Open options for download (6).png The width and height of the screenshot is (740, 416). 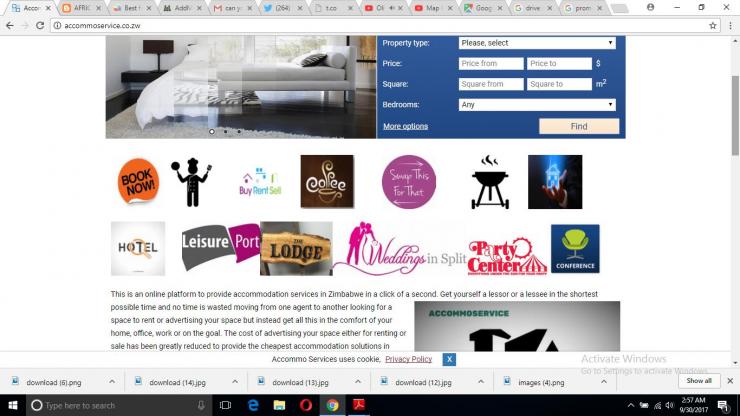(112, 382)
